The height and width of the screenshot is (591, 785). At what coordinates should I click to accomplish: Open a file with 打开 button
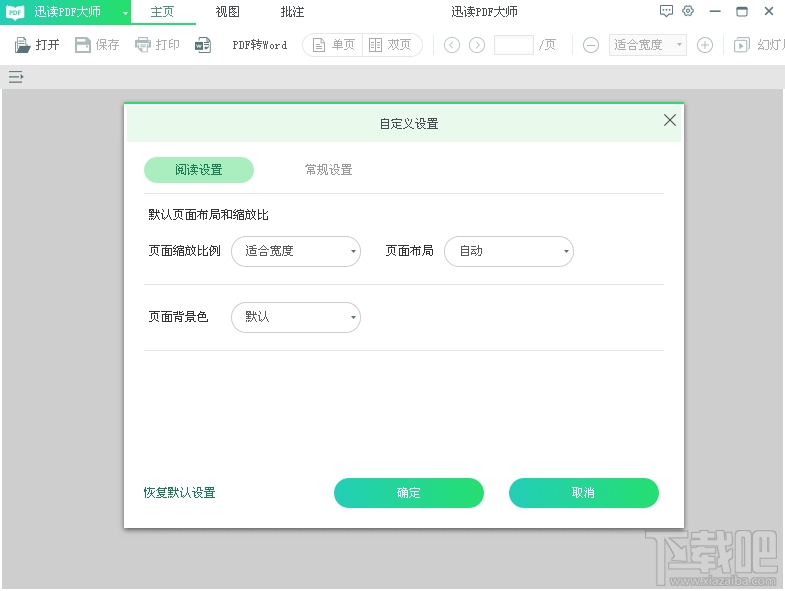(x=37, y=45)
